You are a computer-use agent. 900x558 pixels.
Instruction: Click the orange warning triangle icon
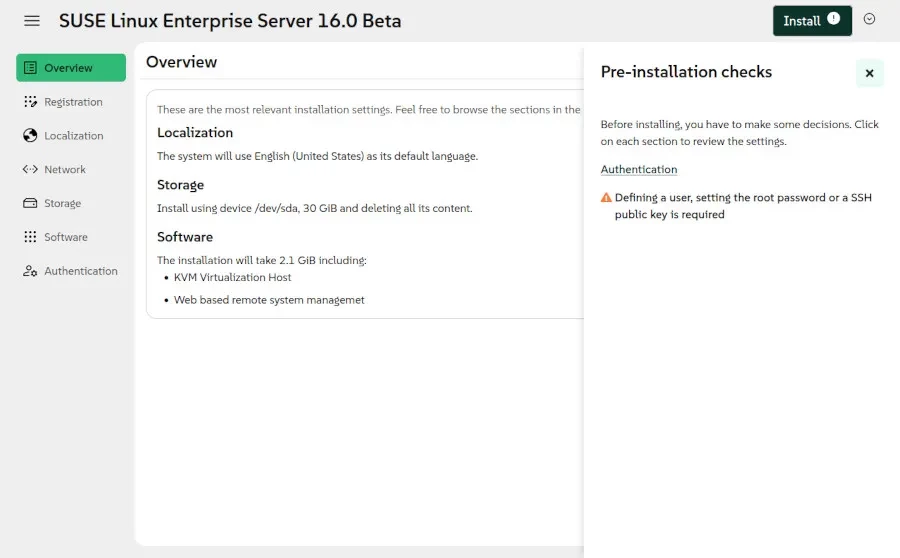606,198
